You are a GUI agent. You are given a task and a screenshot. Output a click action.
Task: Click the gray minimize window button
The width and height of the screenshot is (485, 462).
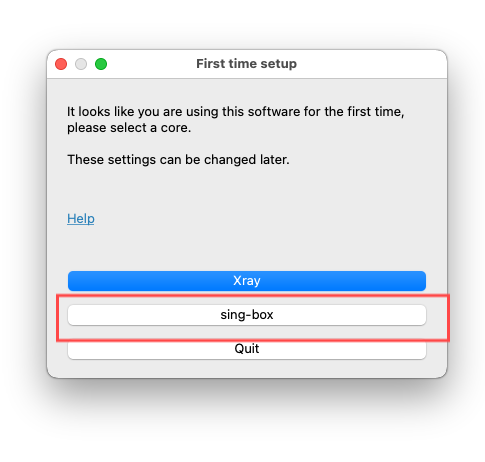pos(81,64)
